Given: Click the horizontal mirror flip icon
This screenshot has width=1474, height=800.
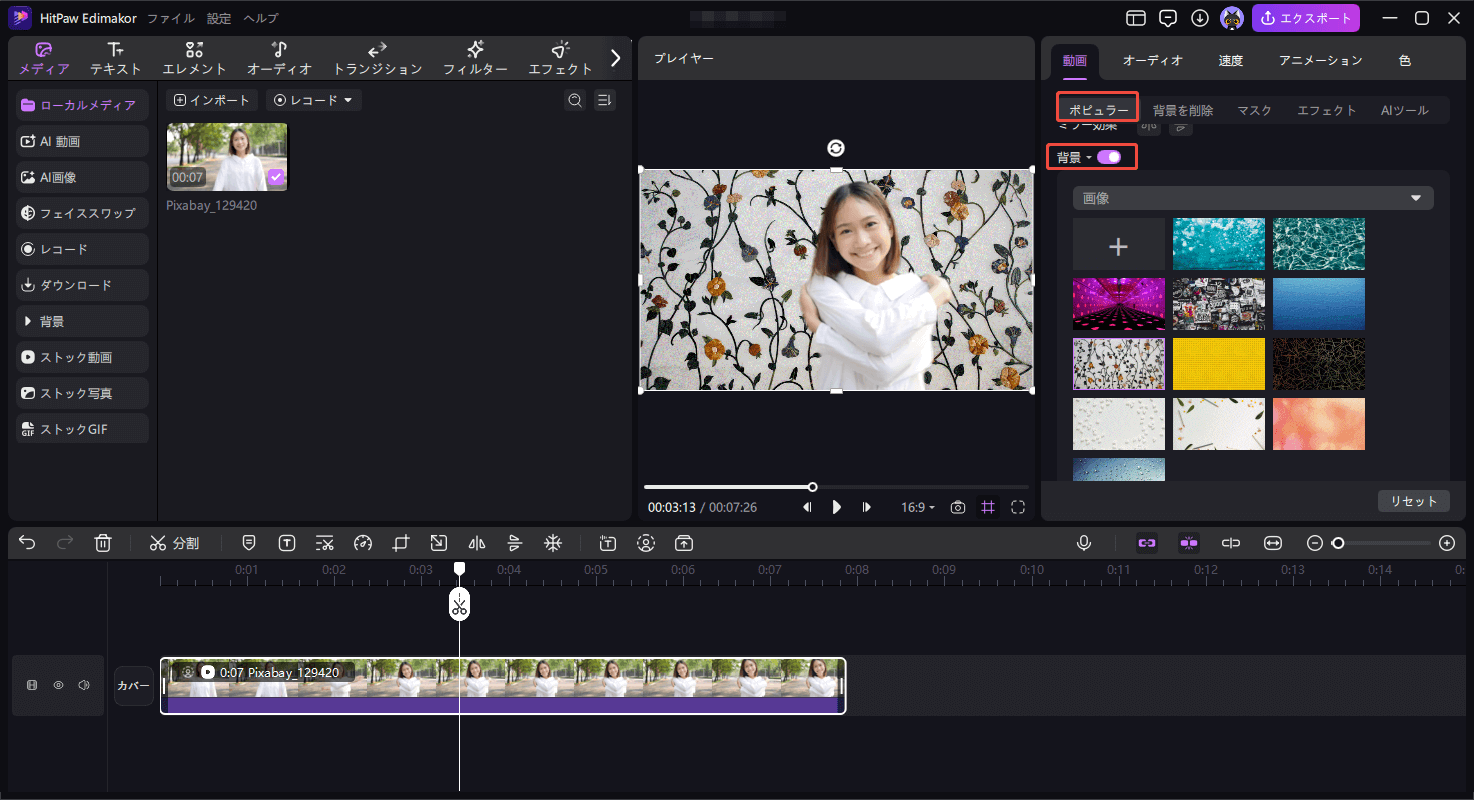Looking at the screenshot, I should click(477, 543).
